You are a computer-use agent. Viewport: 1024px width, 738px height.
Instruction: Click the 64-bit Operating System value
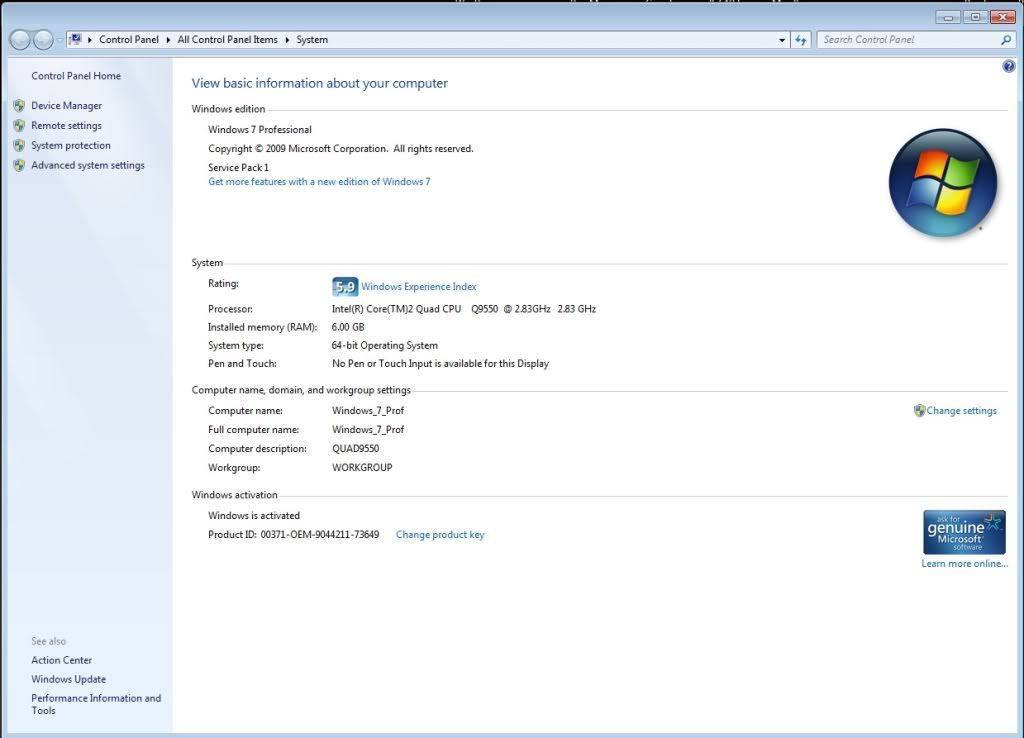[385, 345]
